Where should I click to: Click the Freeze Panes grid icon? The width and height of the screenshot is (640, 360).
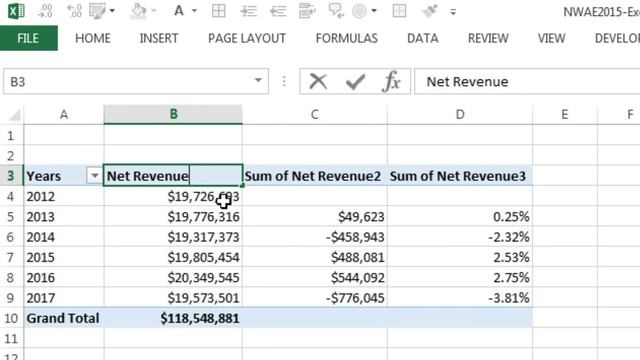click(399, 11)
